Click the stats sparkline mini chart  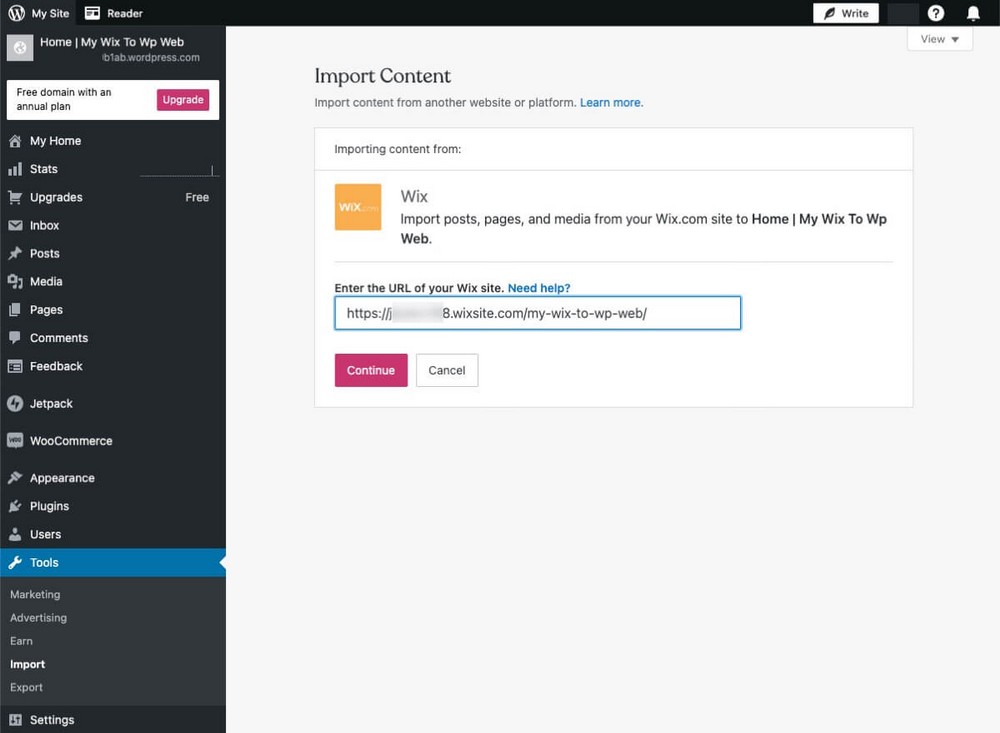[x=179, y=171]
